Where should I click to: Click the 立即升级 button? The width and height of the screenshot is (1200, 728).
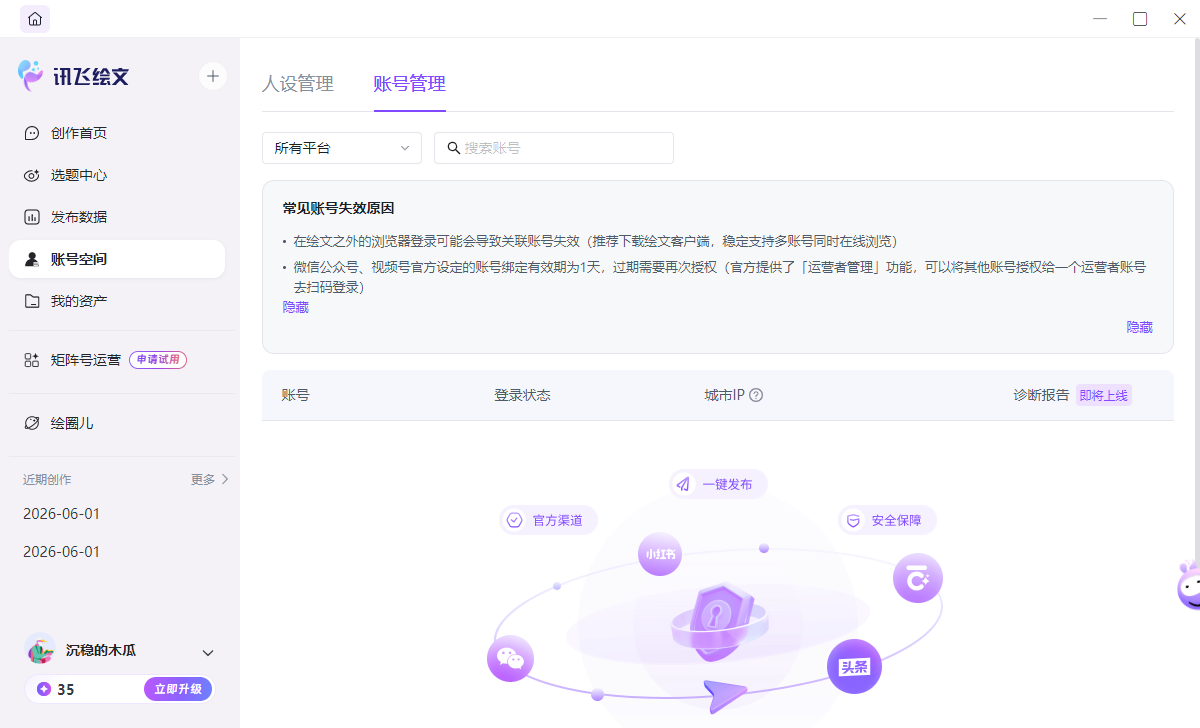pyautogui.click(x=178, y=689)
